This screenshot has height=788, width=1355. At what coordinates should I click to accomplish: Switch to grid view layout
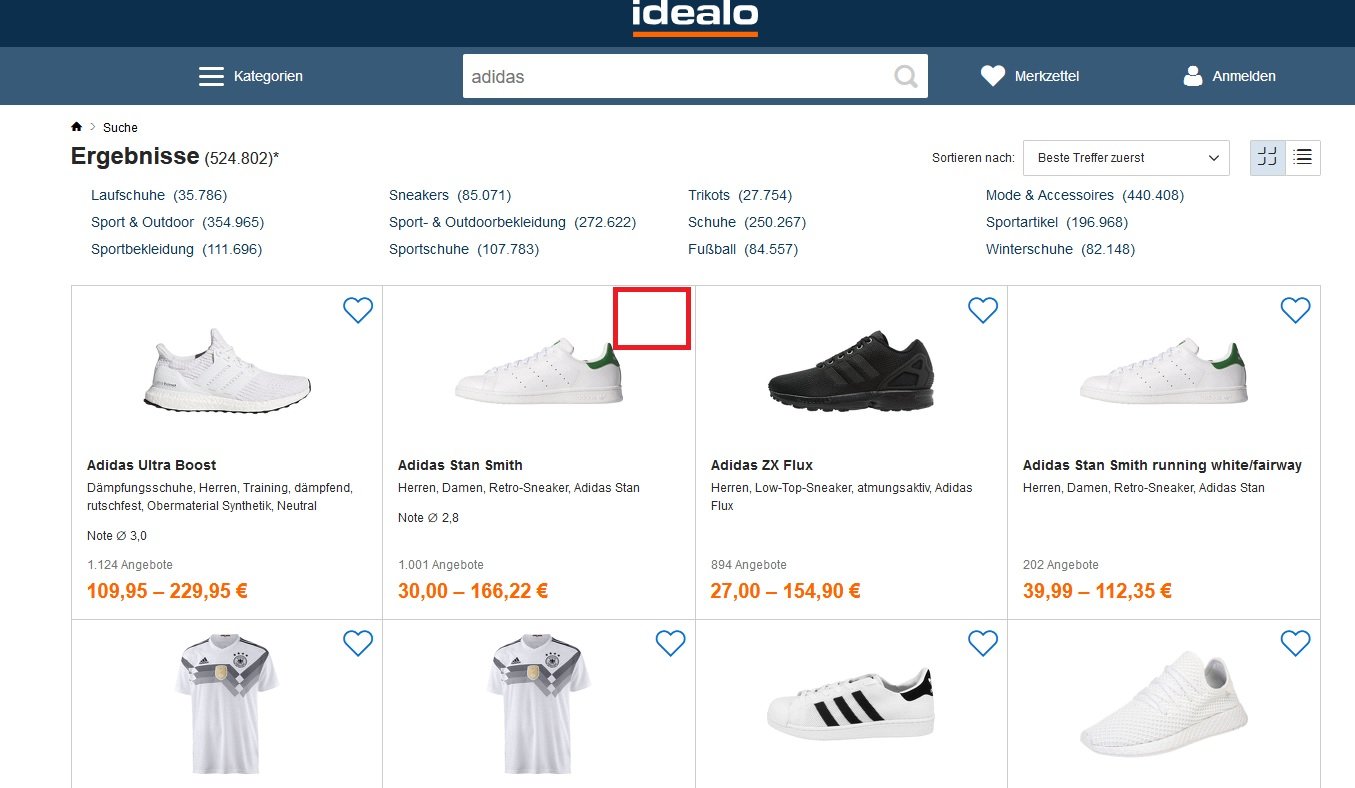click(1268, 157)
